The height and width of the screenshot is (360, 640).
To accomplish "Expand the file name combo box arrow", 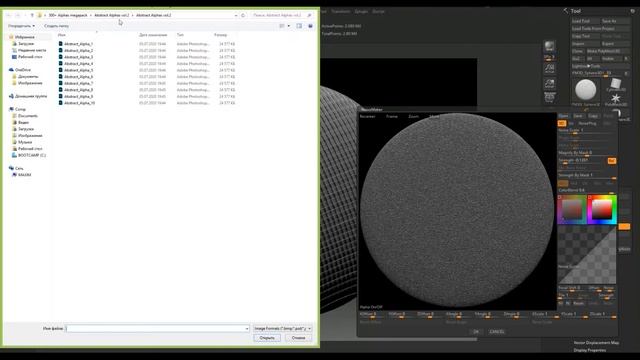I will click(247, 328).
